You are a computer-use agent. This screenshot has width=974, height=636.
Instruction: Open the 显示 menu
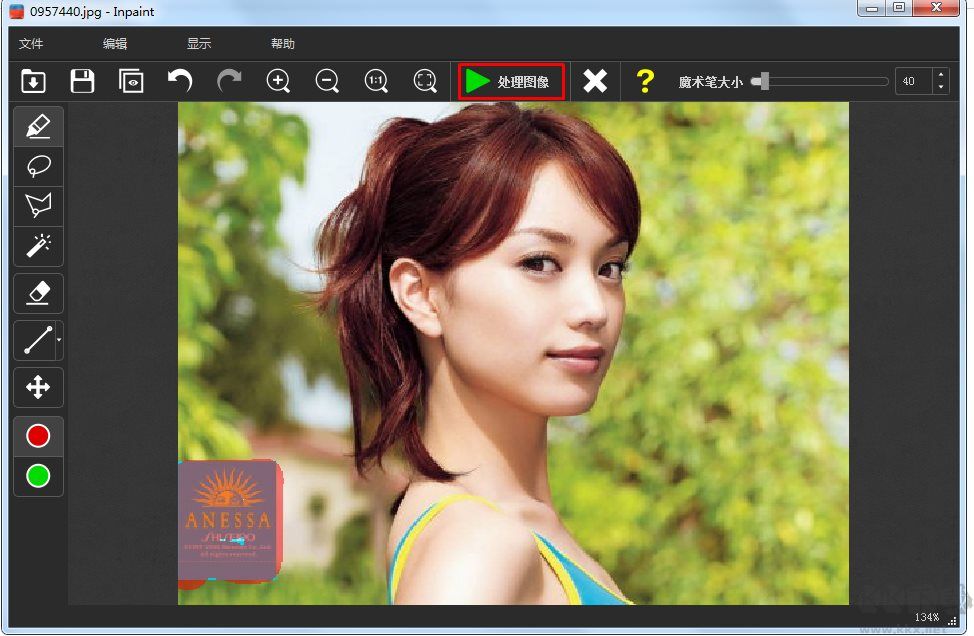196,43
